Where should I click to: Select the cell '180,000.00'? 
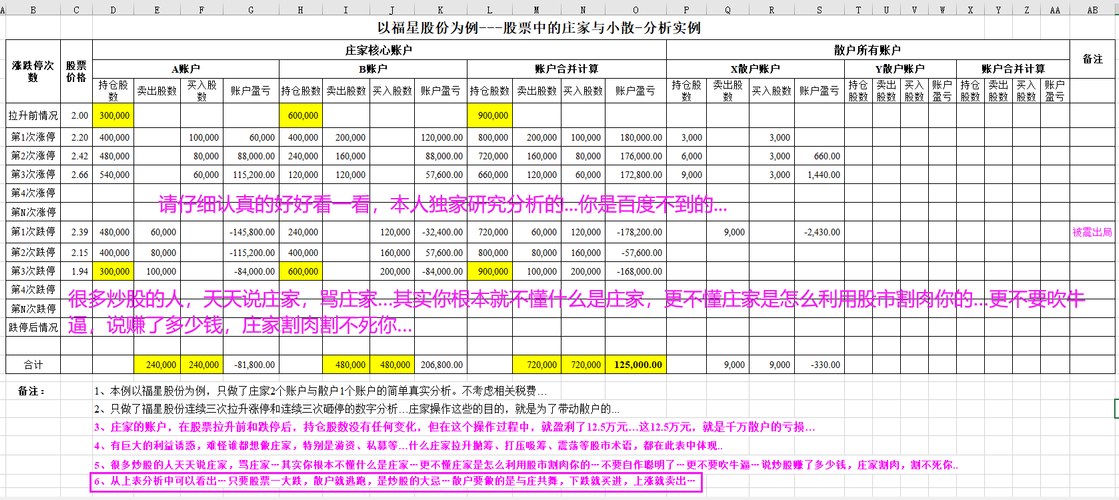[x=635, y=137]
